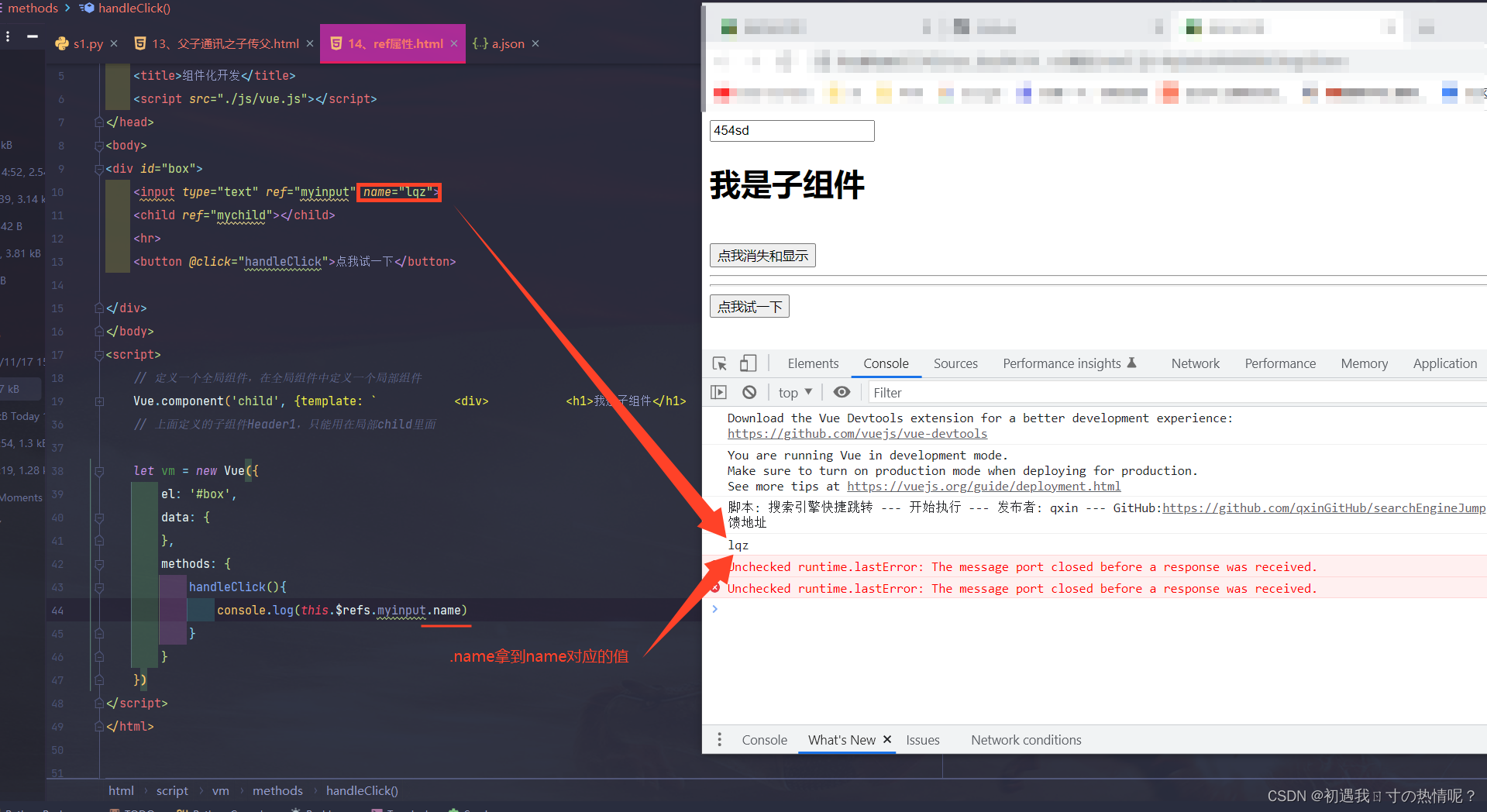Open the vue-devtools GitHub link
The image size is (1487, 812).
click(857, 434)
